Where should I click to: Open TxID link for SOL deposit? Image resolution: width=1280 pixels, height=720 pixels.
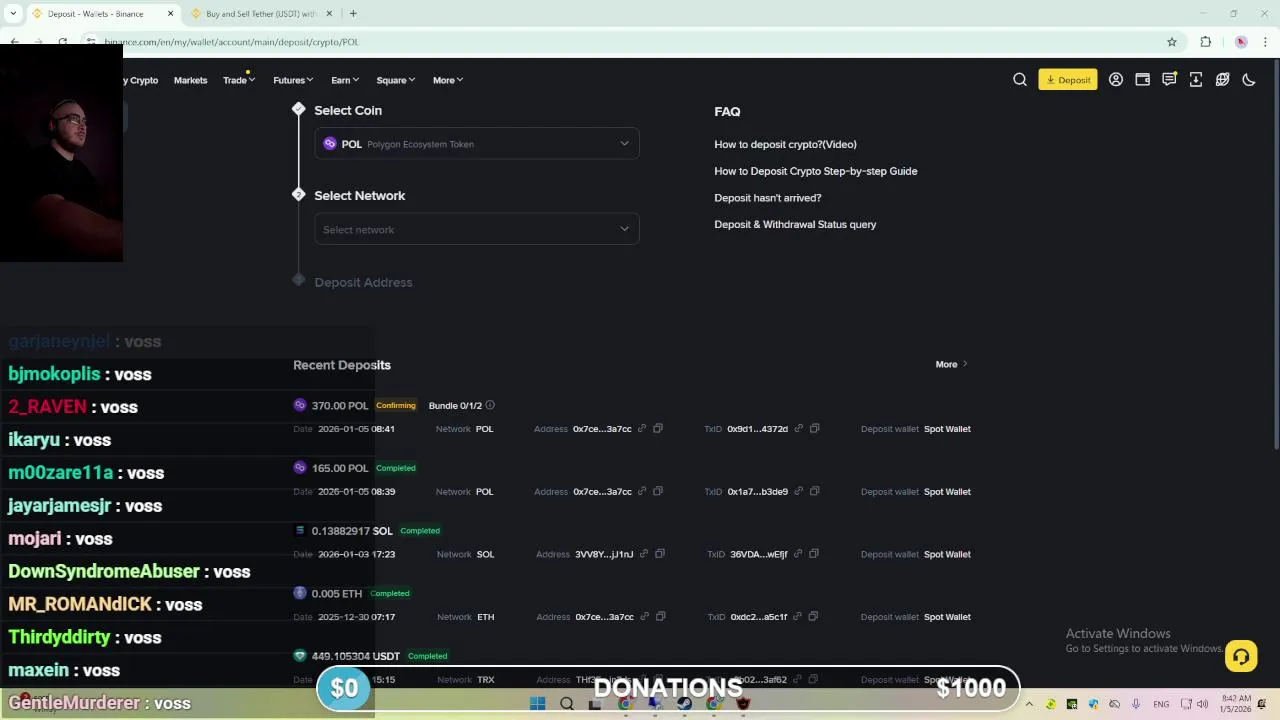click(798, 554)
